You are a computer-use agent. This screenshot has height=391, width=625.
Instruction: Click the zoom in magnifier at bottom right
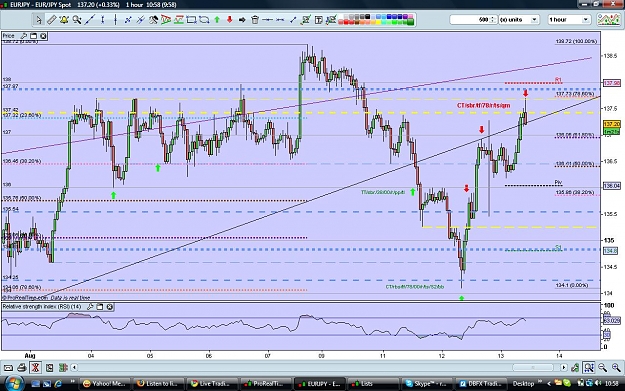[x=616, y=367]
